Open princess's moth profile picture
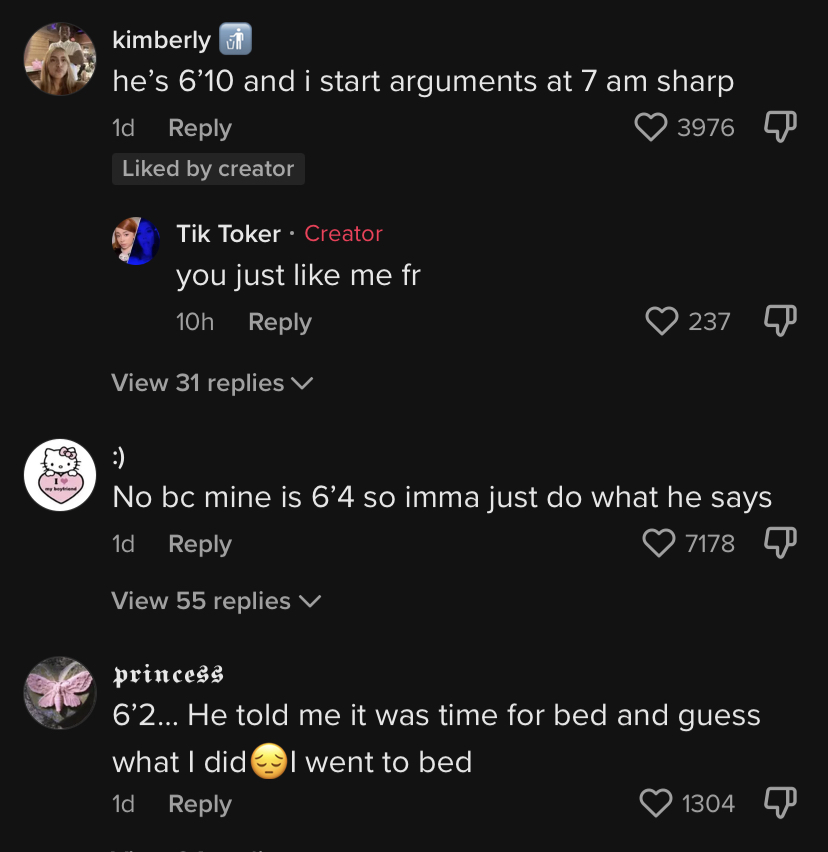Image resolution: width=828 pixels, height=852 pixels. pos(60,693)
